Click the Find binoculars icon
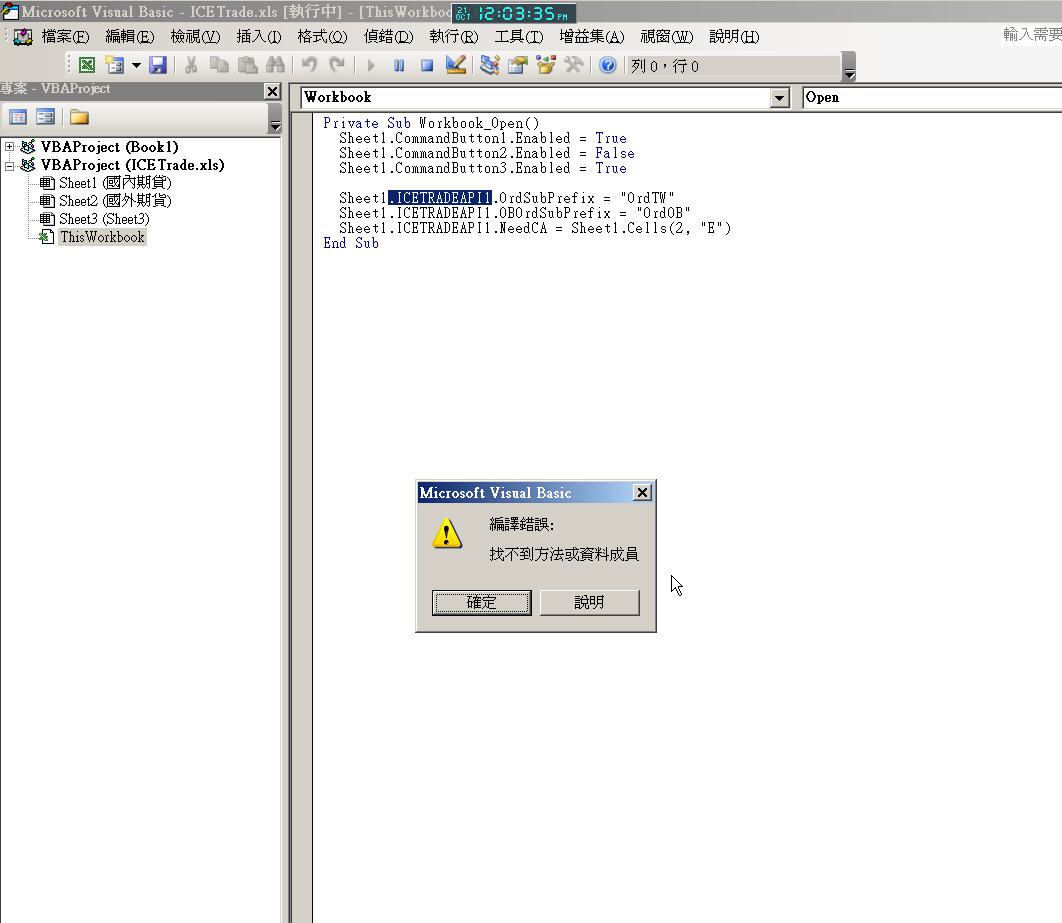Image resolution: width=1062 pixels, height=923 pixels. (275, 65)
